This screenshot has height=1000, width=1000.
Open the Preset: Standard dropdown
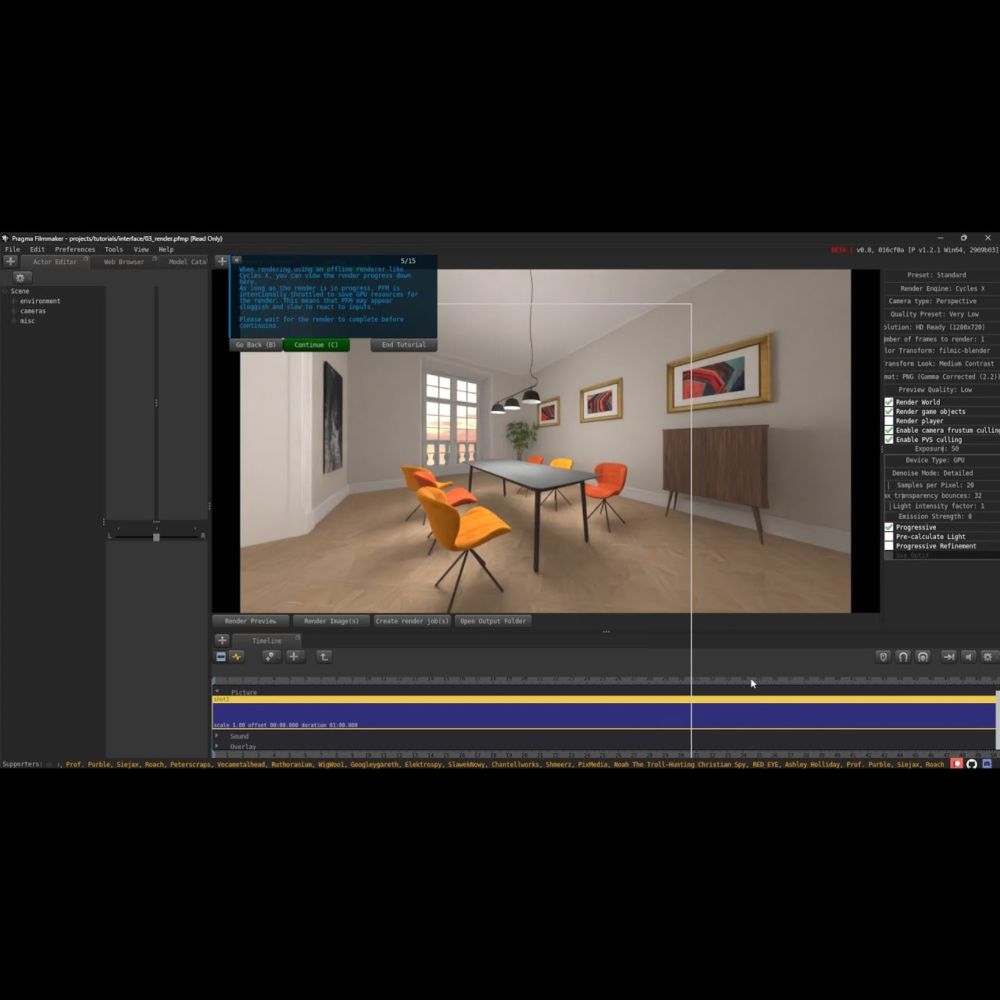pos(941,275)
